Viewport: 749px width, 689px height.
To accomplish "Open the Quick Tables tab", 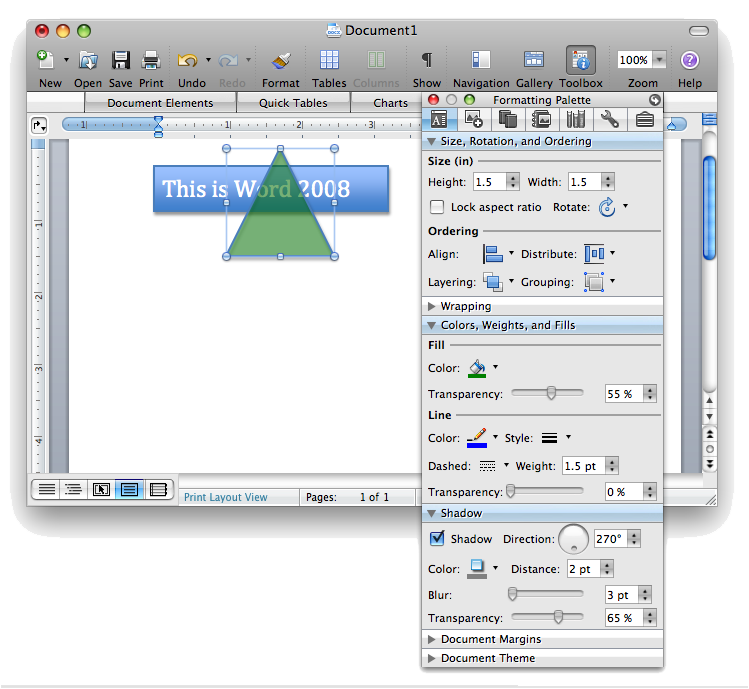I will (293, 103).
